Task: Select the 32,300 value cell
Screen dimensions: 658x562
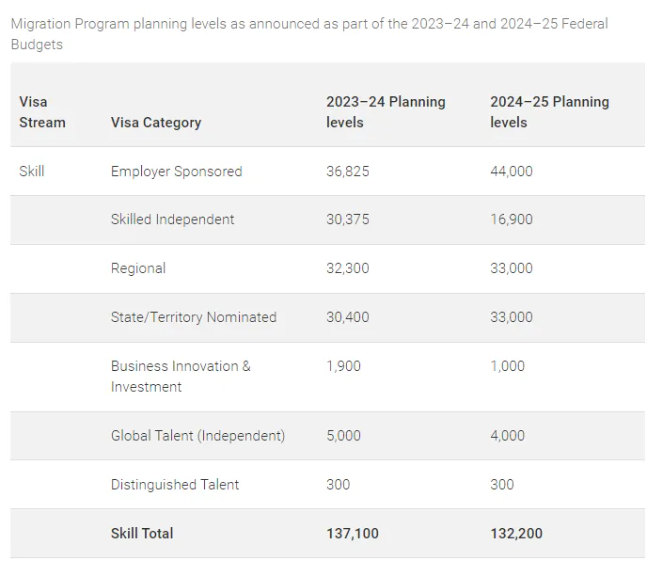Action: pyautogui.click(x=348, y=268)
